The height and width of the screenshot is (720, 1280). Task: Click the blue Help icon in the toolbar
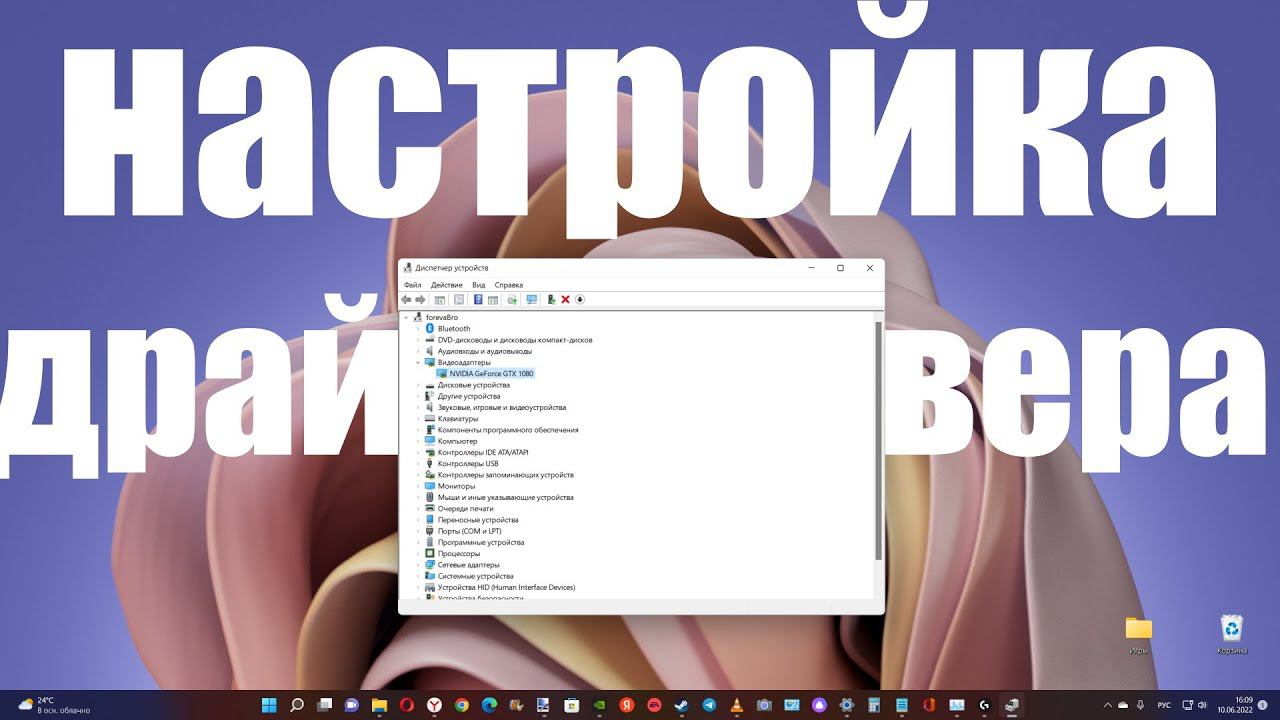tap(478, 299)
